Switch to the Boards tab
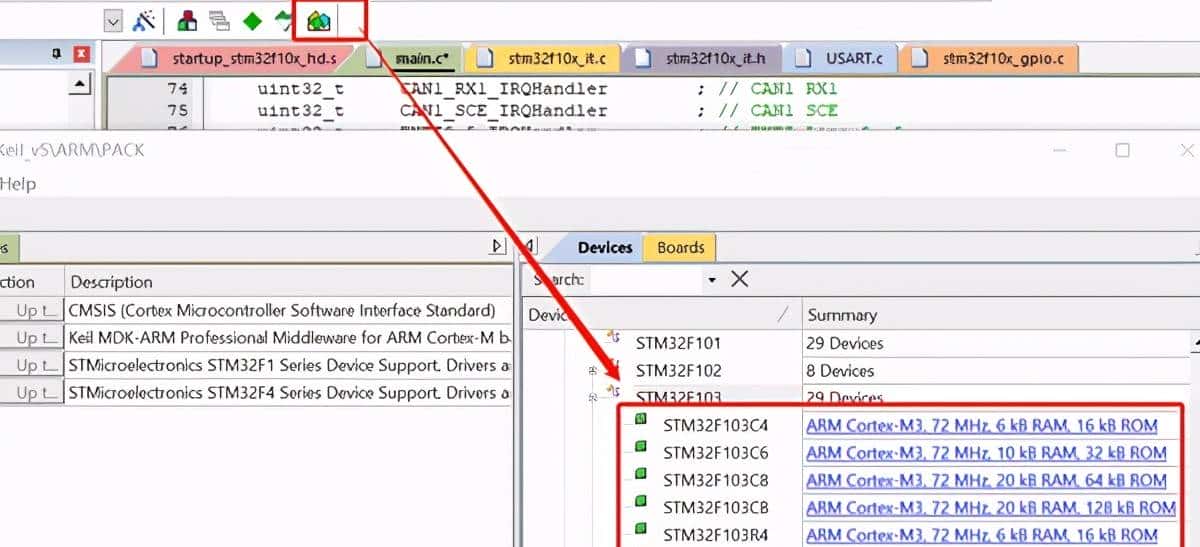The width and height of the screenshot is (1200, 547). tap(680, 248)
